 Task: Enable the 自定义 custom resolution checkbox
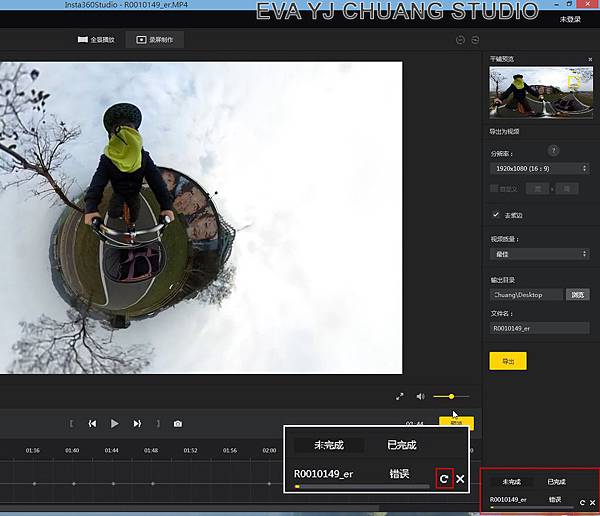[x=495, y=188]
